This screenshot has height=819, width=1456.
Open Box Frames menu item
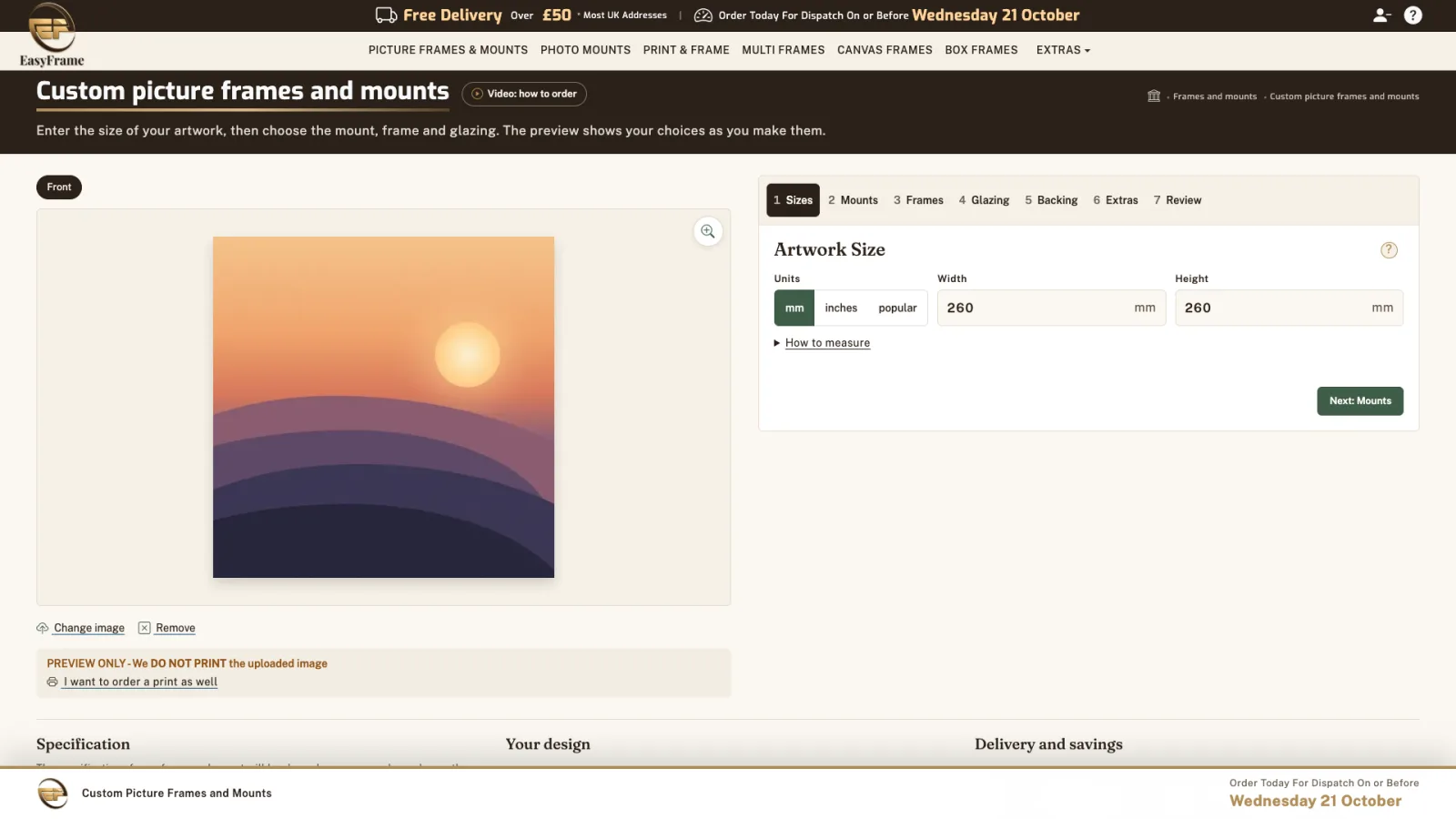coord(981,50)
